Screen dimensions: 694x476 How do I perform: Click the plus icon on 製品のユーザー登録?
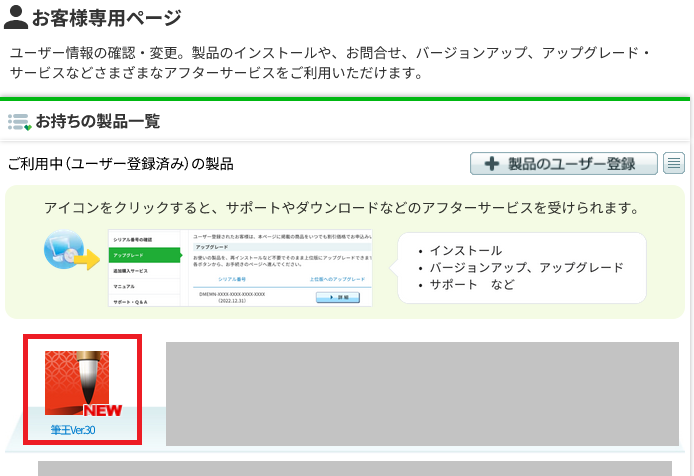(x=491, y=164)
